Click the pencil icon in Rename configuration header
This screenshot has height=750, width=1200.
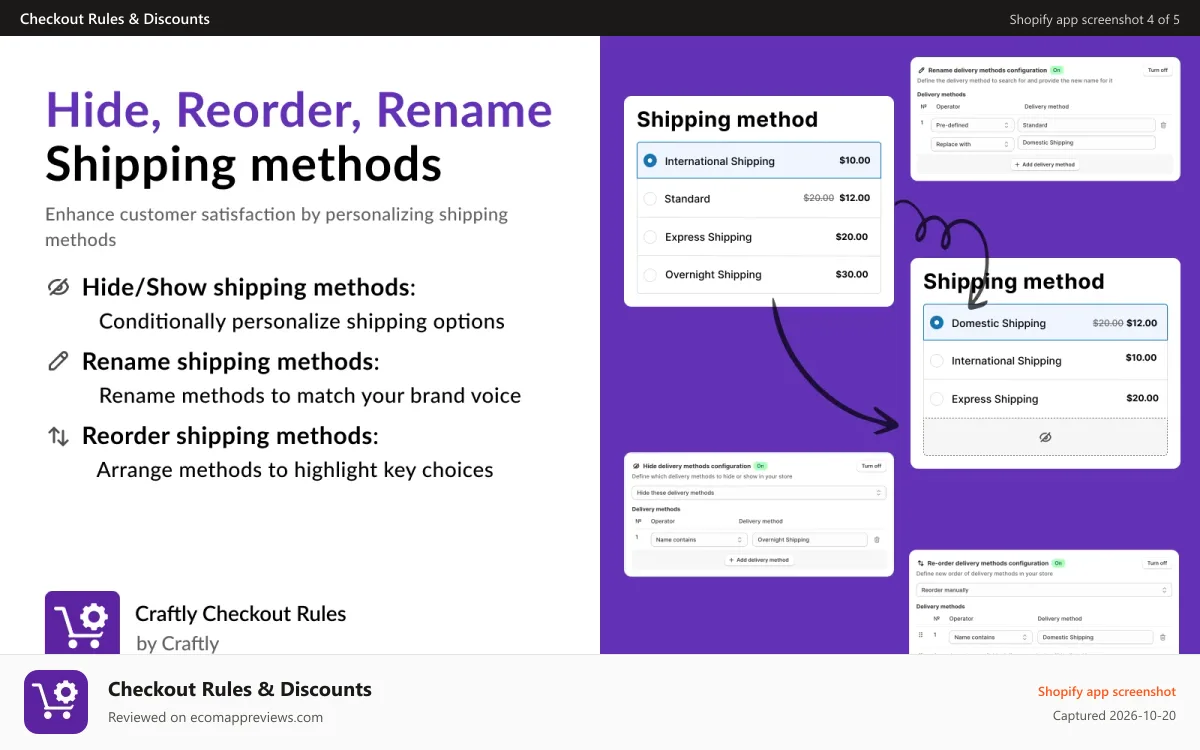pos(921,70)
